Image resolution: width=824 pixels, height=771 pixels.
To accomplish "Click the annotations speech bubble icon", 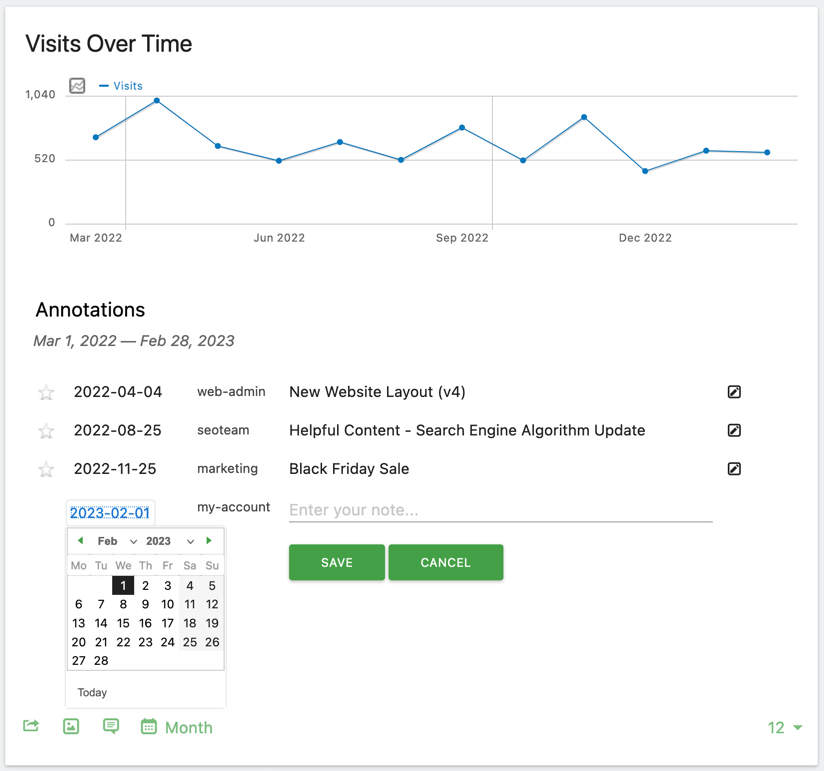I will (x=111, y=726).
